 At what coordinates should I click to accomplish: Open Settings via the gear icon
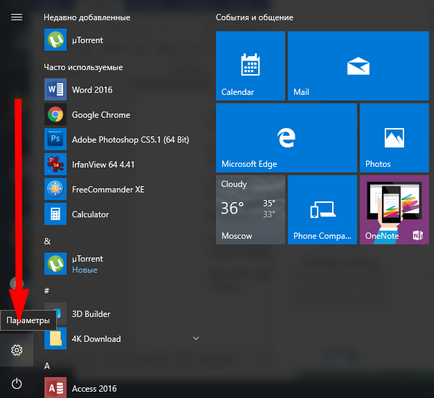pyautogui.click(x=17, y=350)
